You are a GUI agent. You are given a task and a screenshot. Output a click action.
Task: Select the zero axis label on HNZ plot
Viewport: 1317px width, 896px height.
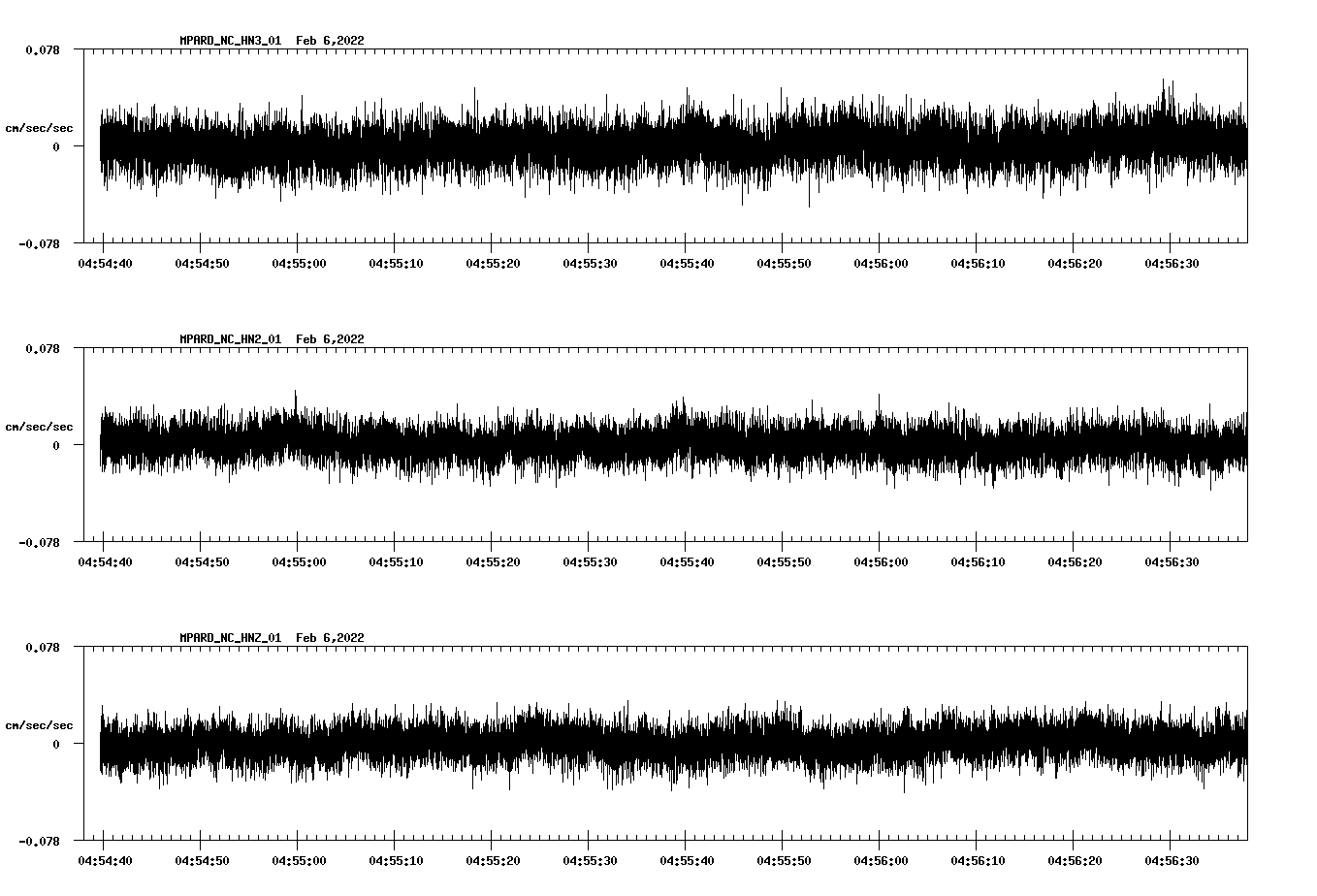click(x=56, y=744)
